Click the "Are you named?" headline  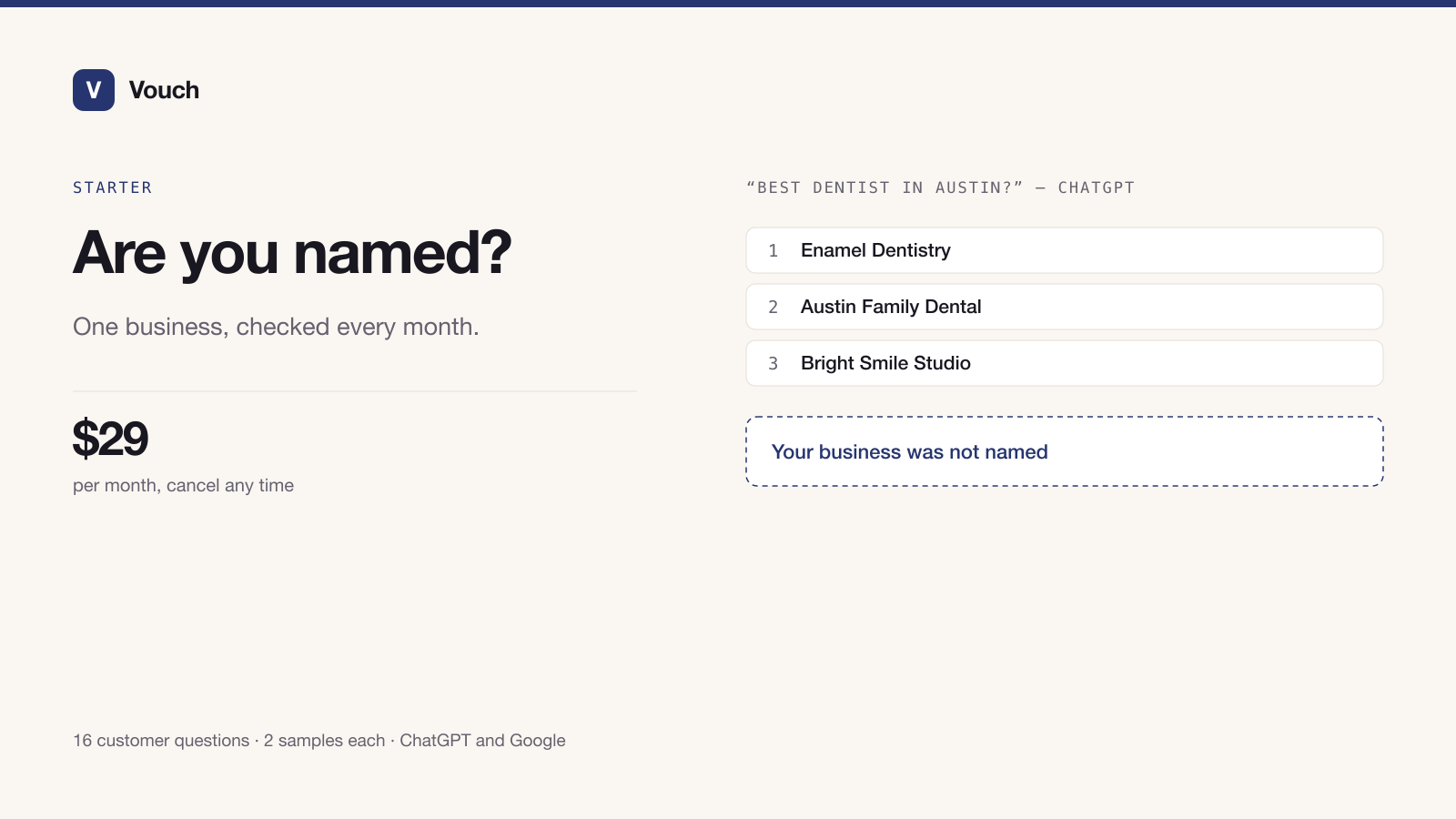point(292,253)
